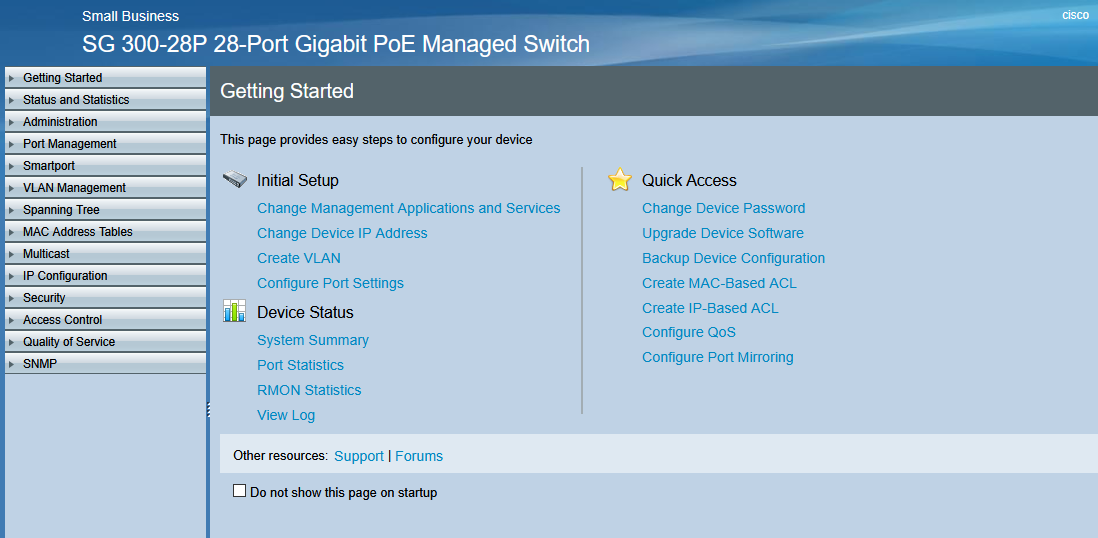Expand the Status and Statistics arrow
Screen dimensions: 1098x538
tap(11, 100)
